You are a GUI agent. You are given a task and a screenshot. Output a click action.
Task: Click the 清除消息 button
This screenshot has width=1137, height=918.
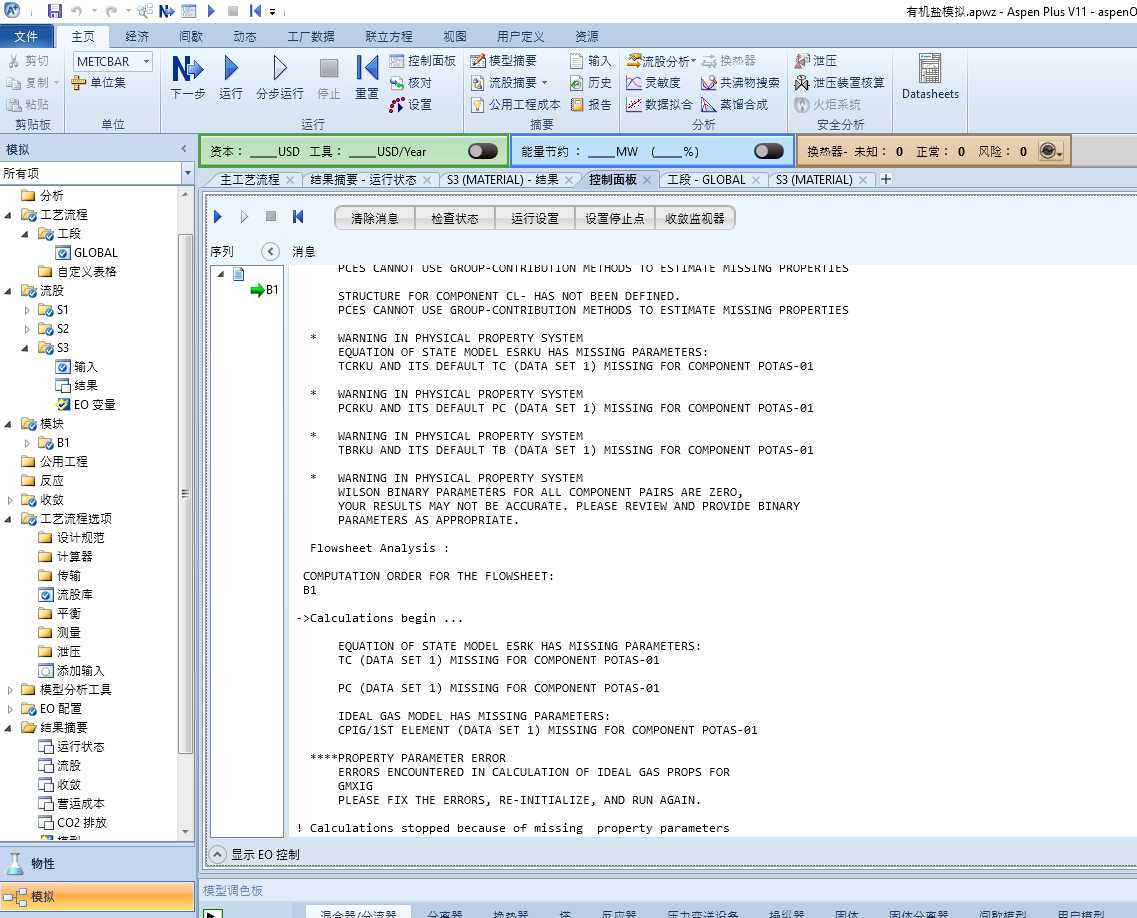pos(374,218)
